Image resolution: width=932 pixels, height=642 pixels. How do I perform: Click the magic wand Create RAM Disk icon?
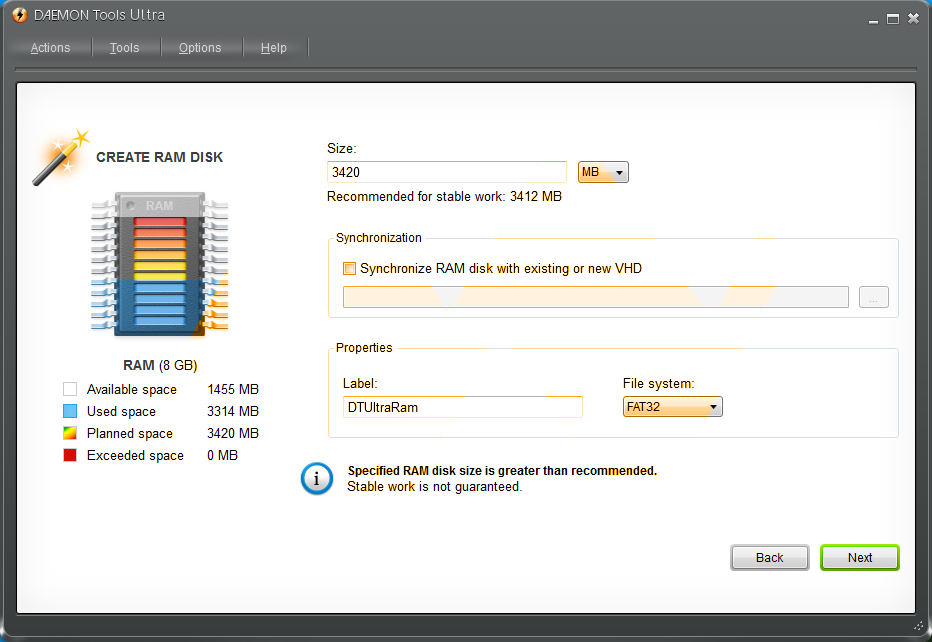coord(60,155)
